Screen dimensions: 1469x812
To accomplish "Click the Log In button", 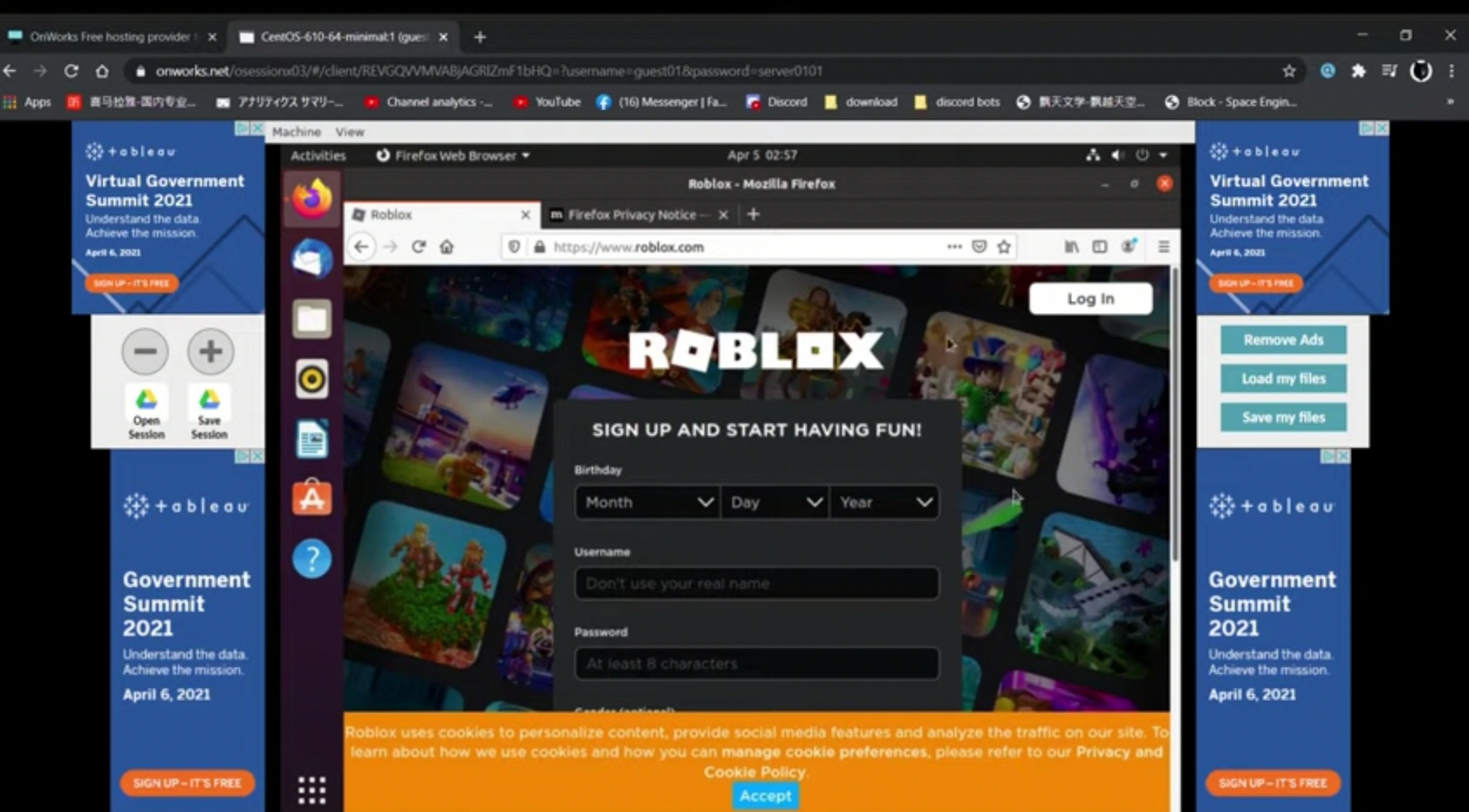I will [x=1090, y=298].
